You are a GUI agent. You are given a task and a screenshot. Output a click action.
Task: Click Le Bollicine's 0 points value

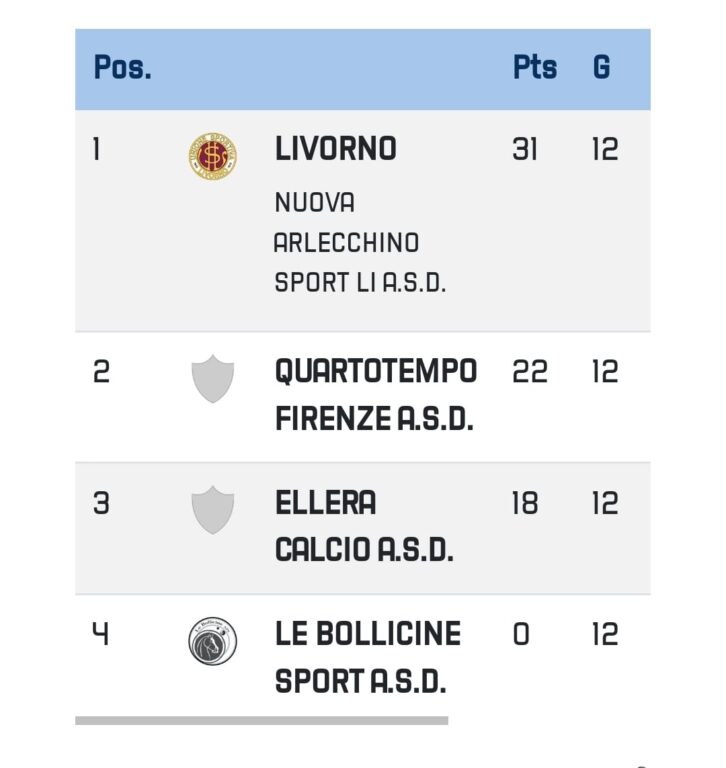coord(521,635)
